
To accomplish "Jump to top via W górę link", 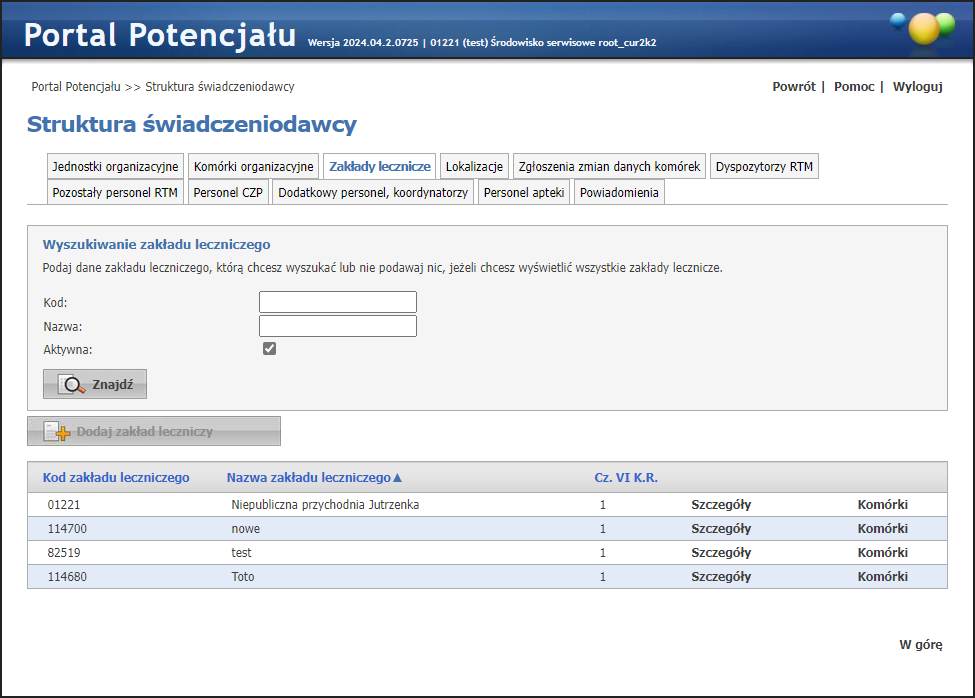I will pyautogui.click(x=920, y=645).
